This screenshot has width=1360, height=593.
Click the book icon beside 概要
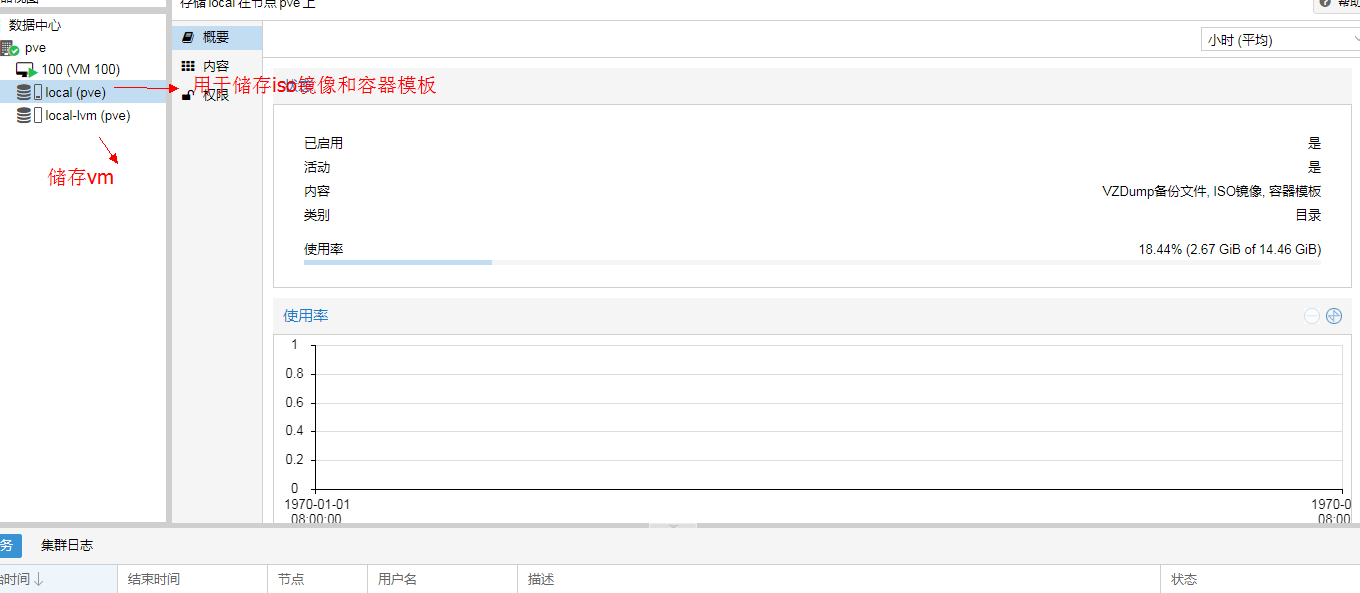click(x=187, y=37)
